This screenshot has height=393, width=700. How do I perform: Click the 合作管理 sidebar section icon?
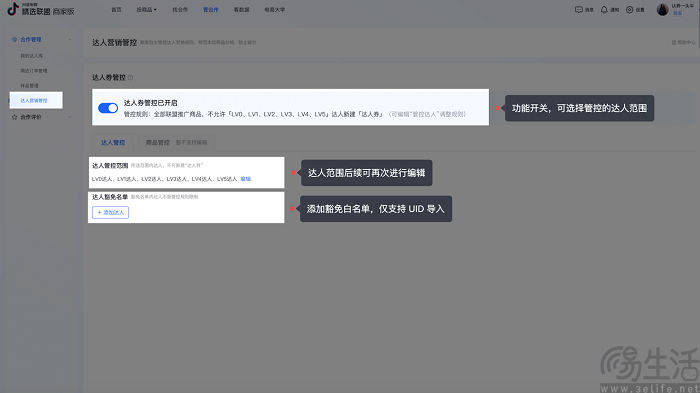[14, 40]
